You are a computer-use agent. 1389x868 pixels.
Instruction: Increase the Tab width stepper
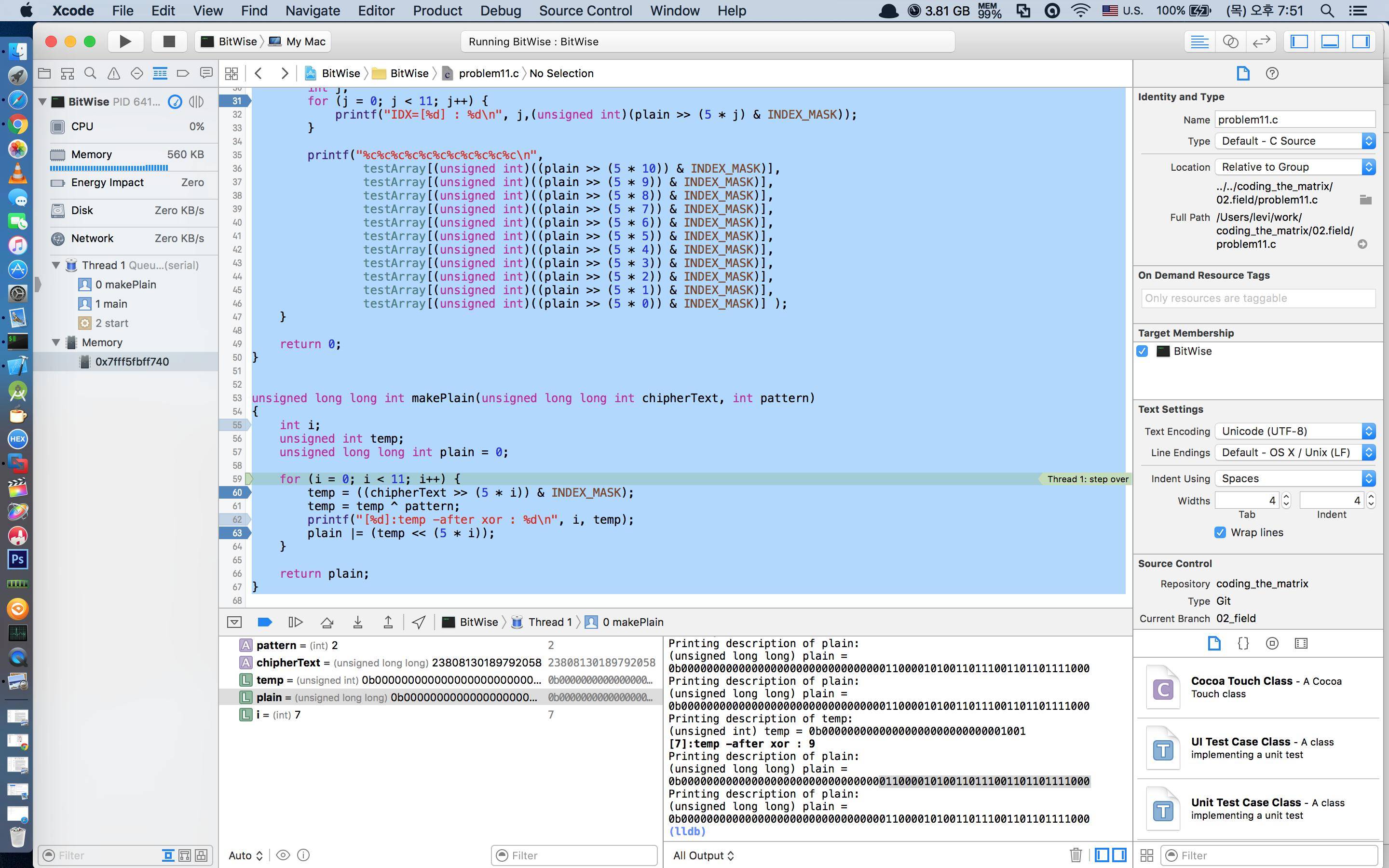[x=1286, y=497]
